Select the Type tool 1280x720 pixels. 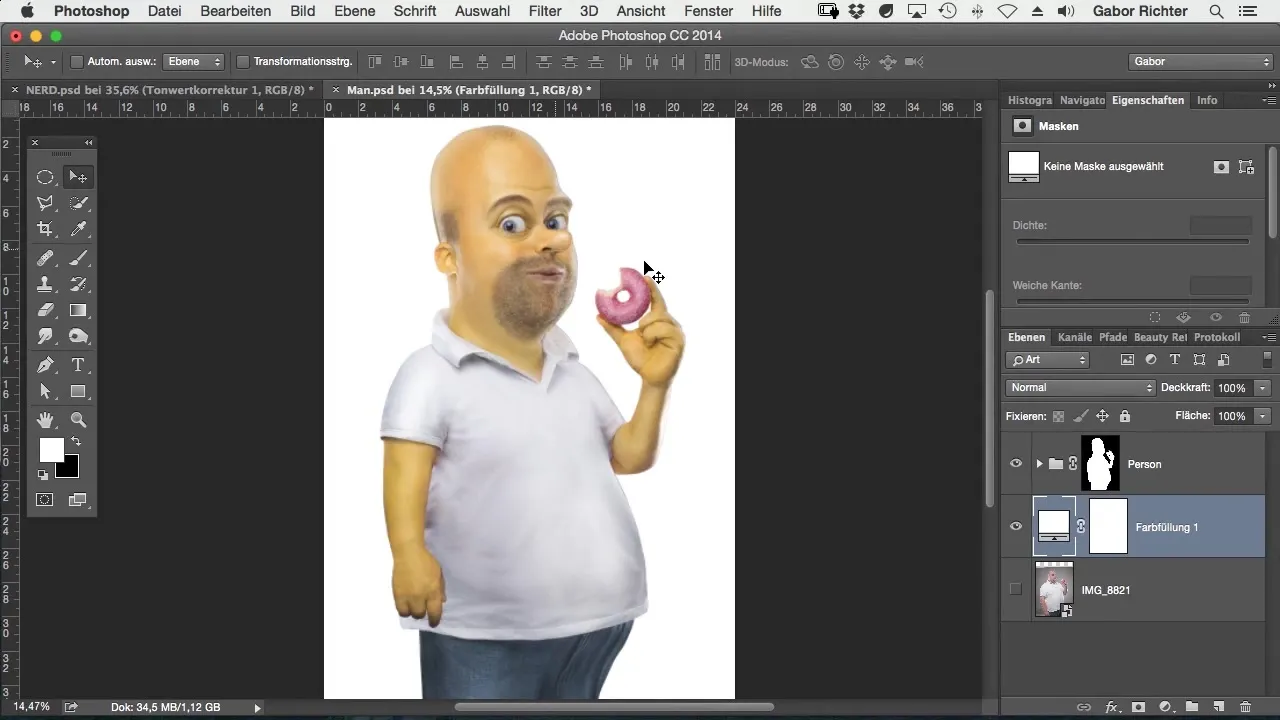[x=78, y=365]
